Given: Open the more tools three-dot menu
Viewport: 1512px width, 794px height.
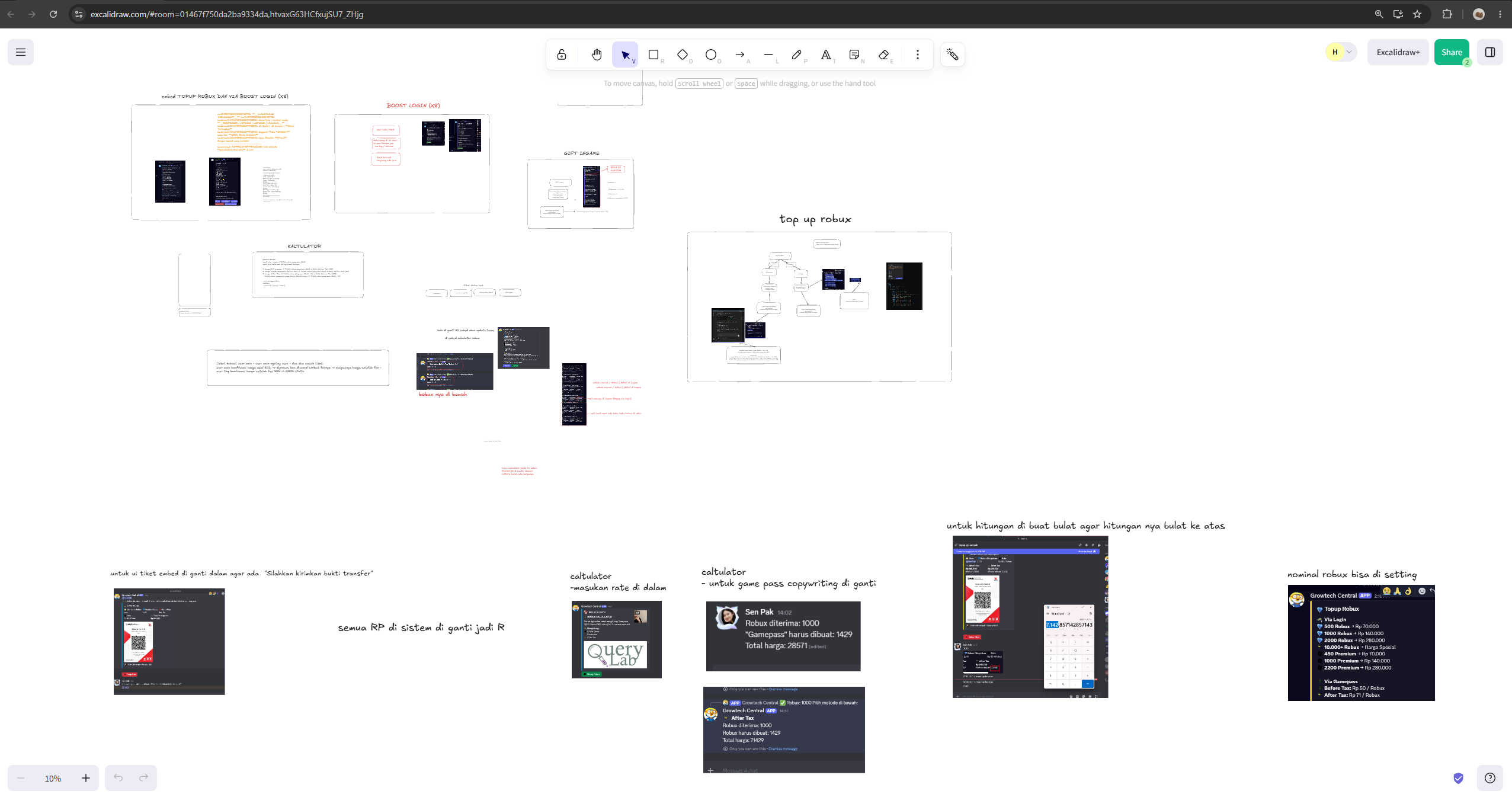Looking at the screenshot, I should (918, 55).
